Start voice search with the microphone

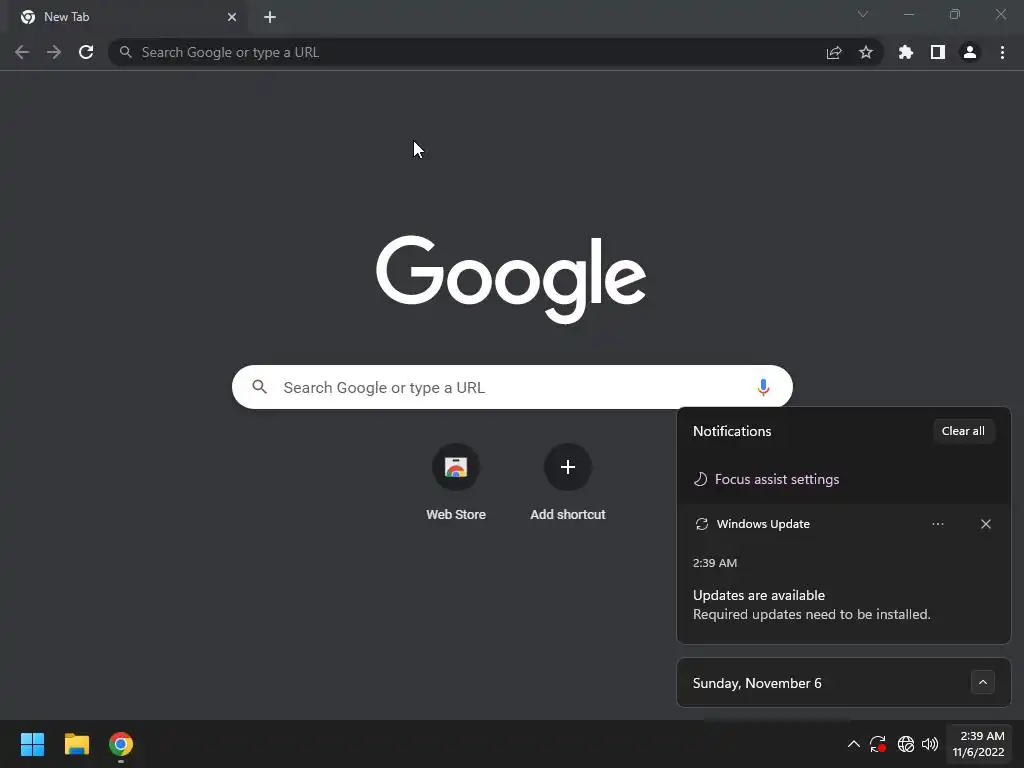pos(763,387)
